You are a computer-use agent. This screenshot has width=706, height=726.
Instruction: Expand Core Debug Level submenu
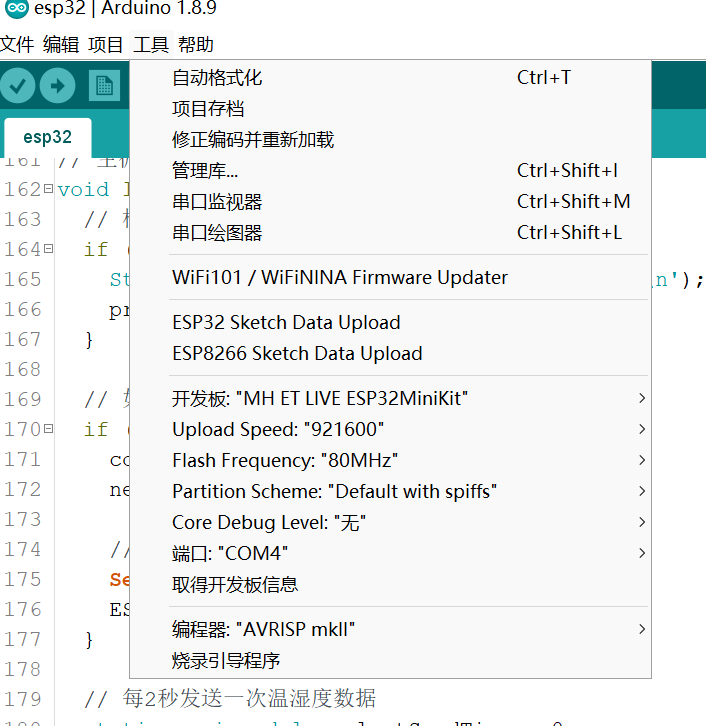point(390,522)
